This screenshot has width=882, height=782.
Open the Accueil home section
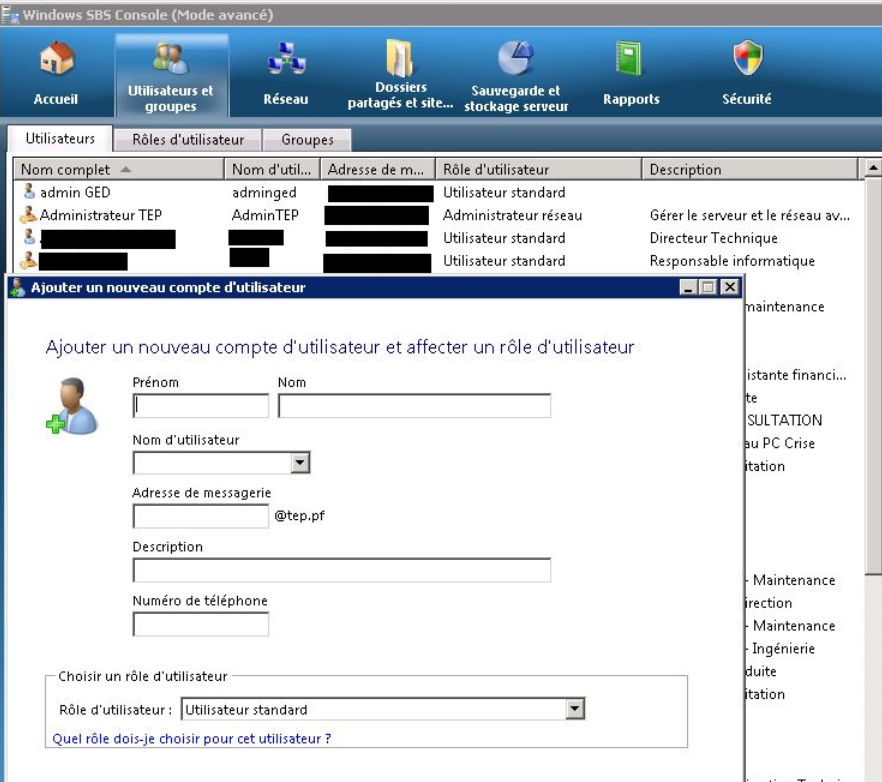(x=56, y=74)
